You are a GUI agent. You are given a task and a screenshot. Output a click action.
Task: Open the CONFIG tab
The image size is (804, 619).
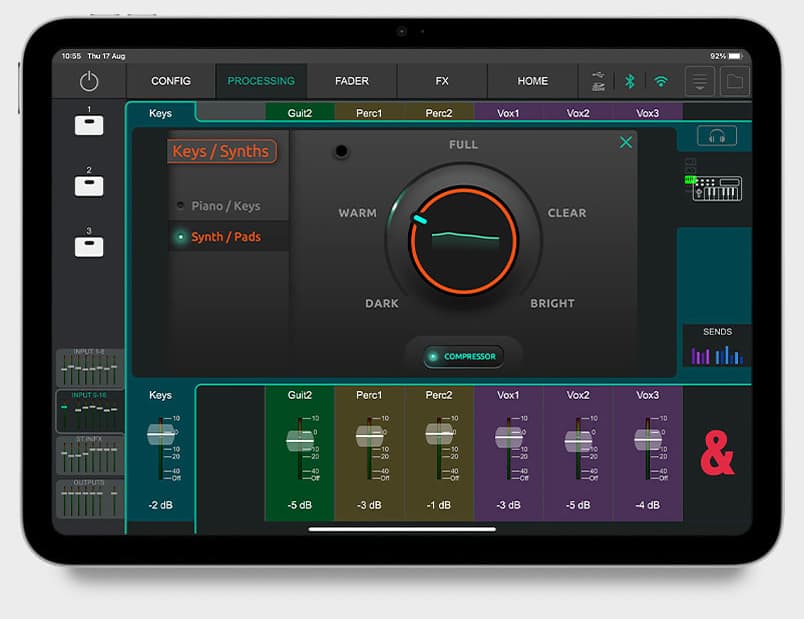point(171,81)
